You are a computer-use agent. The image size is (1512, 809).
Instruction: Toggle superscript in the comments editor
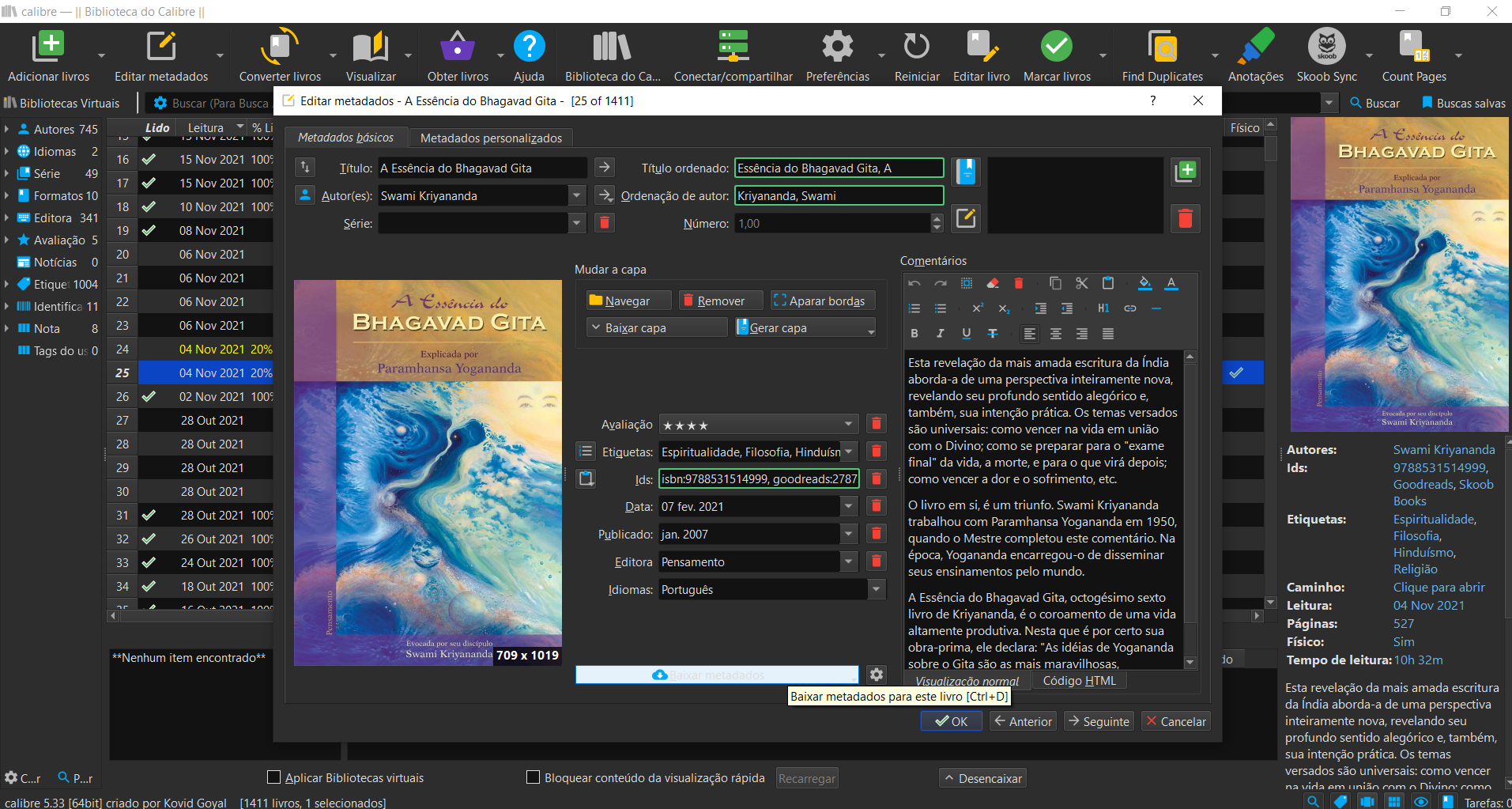pyautogui.click(x=978, y=308)
